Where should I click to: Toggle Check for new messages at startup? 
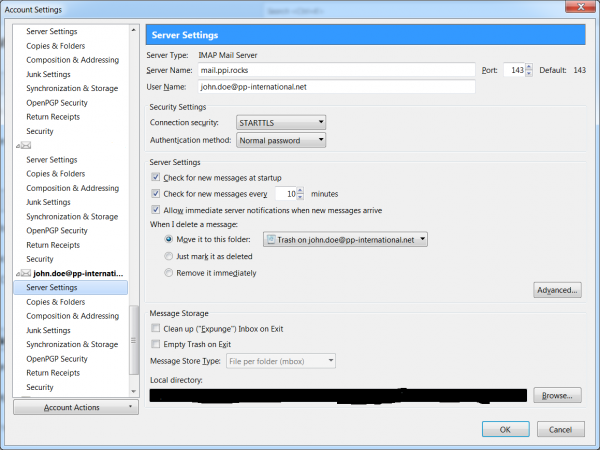pos(155,176)
